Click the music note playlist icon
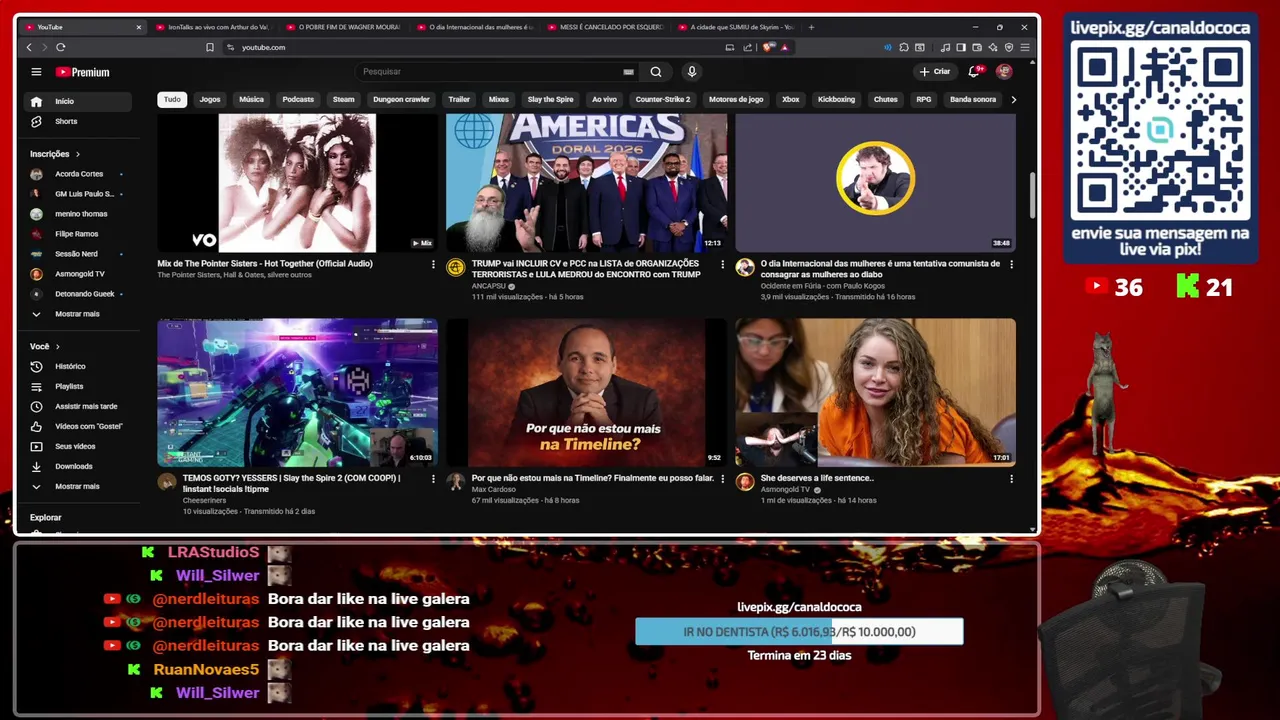Viewport: 1280px width, 720px height. [945, 47]
